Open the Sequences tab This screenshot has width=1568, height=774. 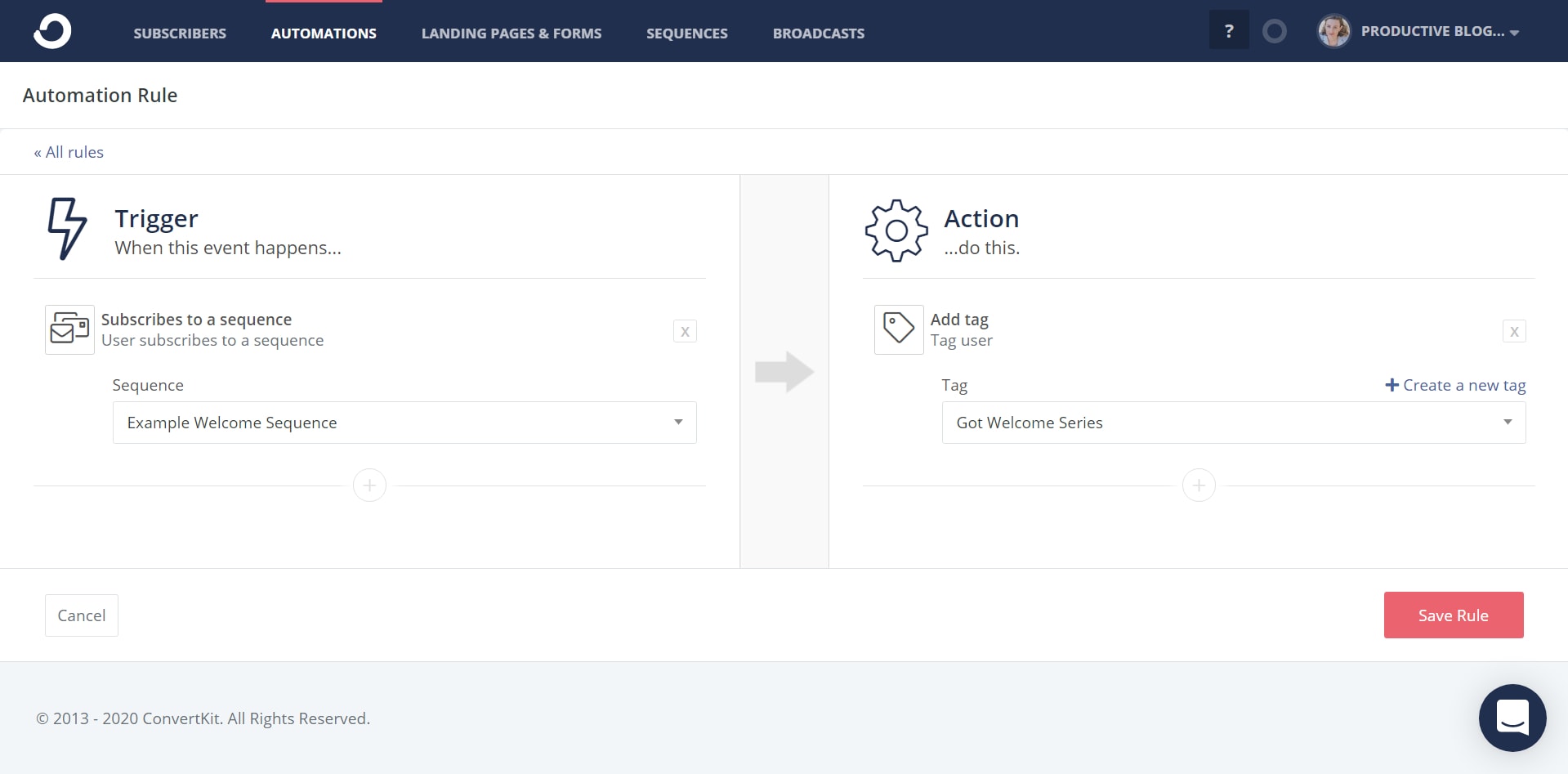(x=687, y=33)
